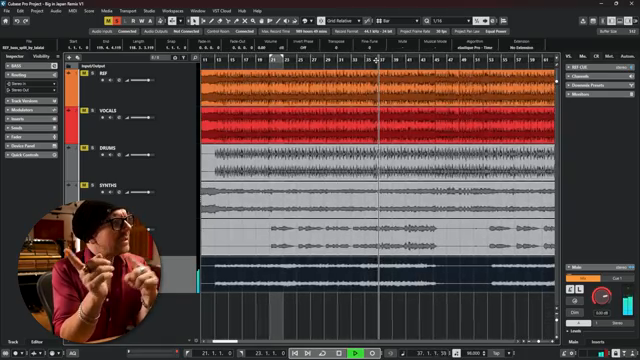The height and width of the screenshot is (360, 640).
Task: Toggle global Write W automation button
Action: pyautogui.click(x=142, y=21)
